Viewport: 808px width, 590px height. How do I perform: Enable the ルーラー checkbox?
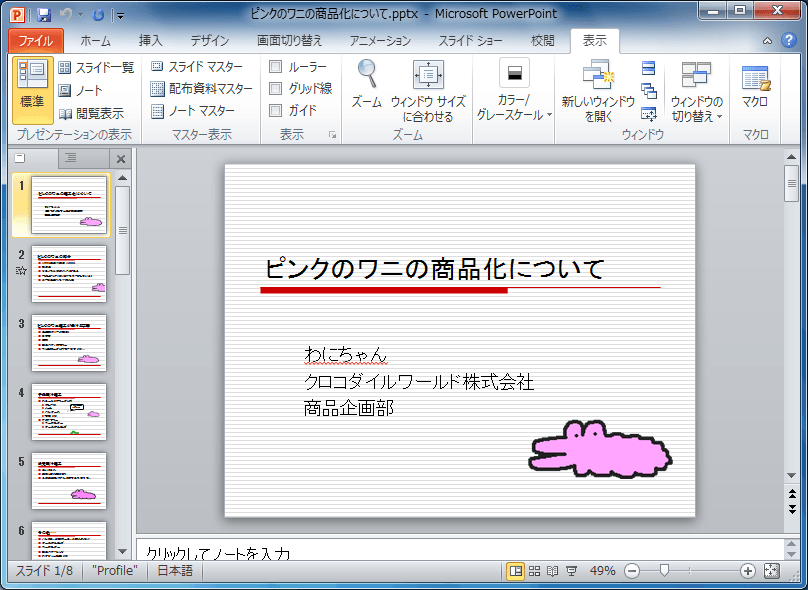pos(276,66)
